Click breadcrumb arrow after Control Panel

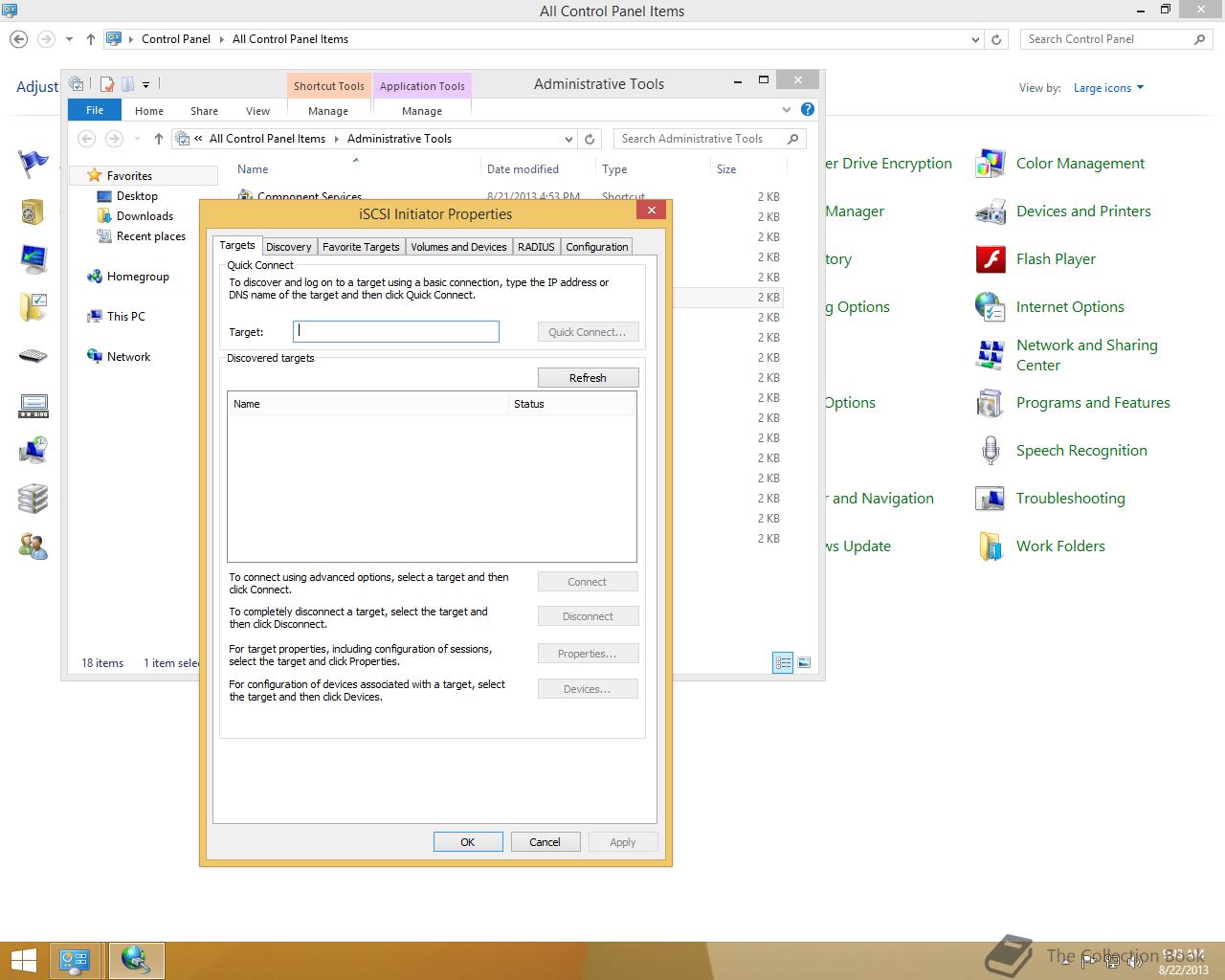click(221, 39)
